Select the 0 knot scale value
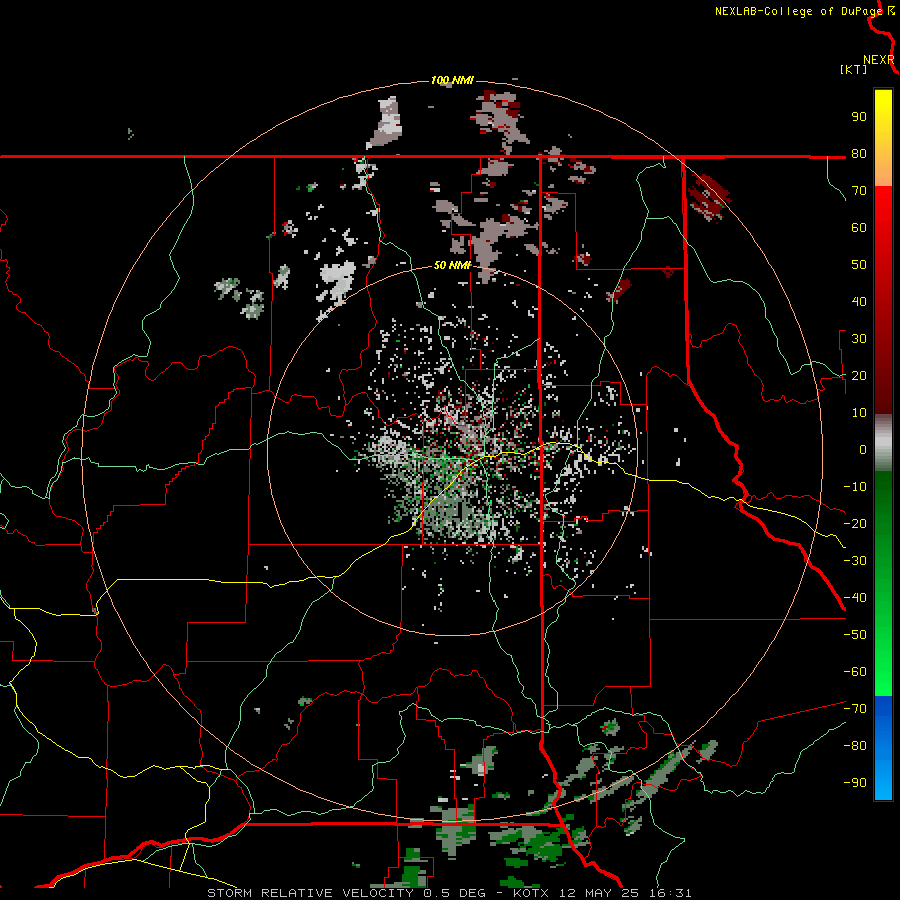Screen dimensions: 900x900 [863, 450]
